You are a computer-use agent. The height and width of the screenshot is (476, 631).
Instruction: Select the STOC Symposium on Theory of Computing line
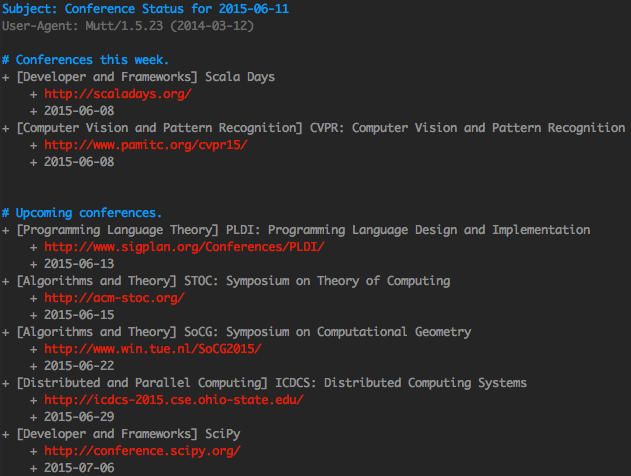coord(226,281)
